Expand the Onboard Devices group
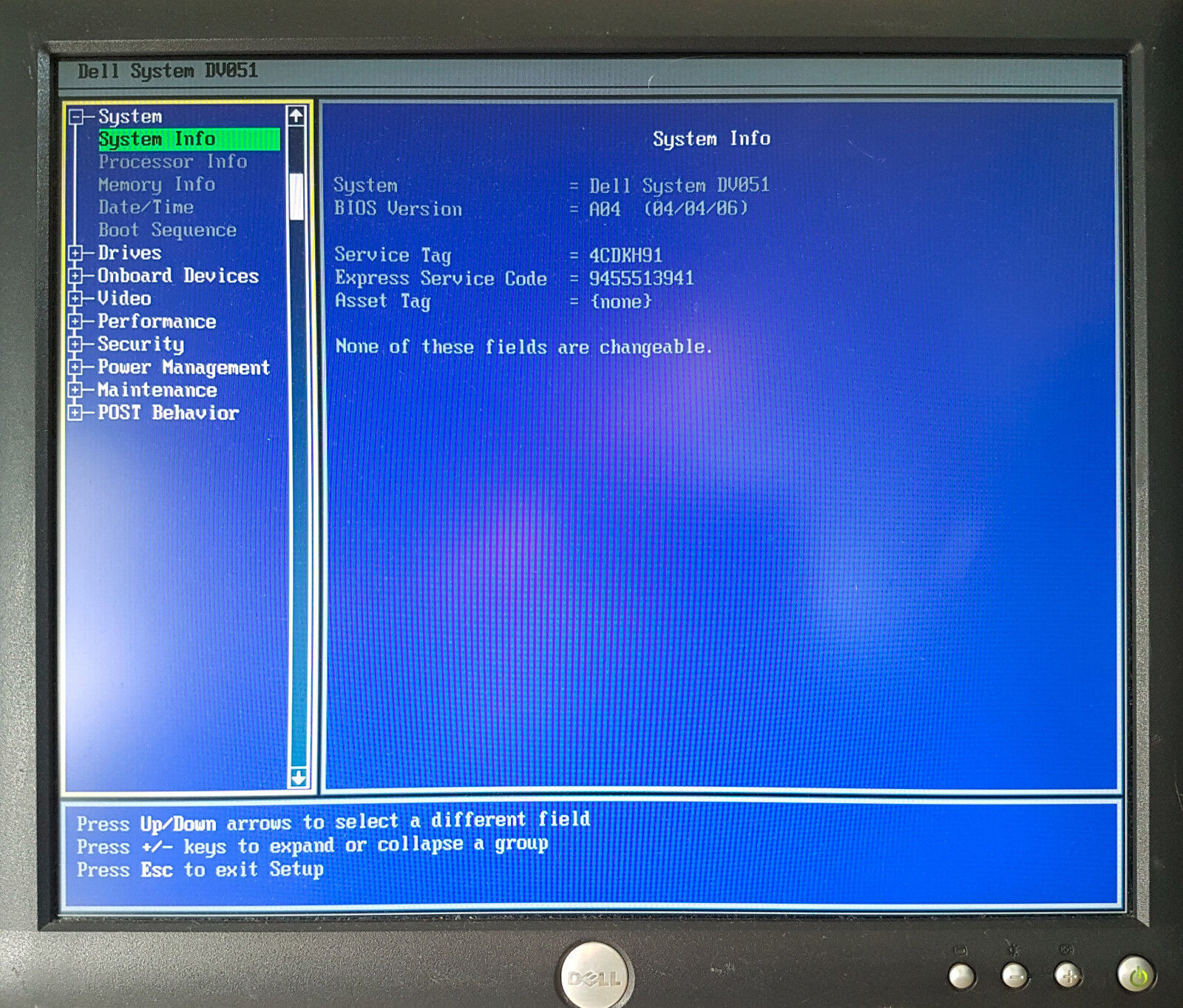The height and width of the screenshot is (1008, 1183). (75, 277)
